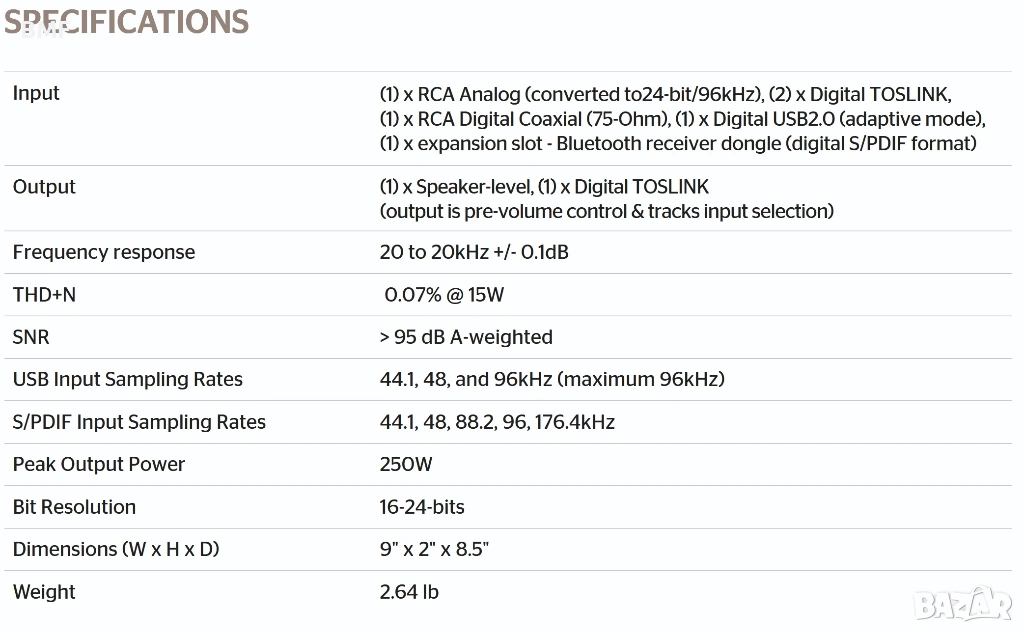Click the Bazar watermark logo
Screen dimensions: 1024x633
pos(964,602)
